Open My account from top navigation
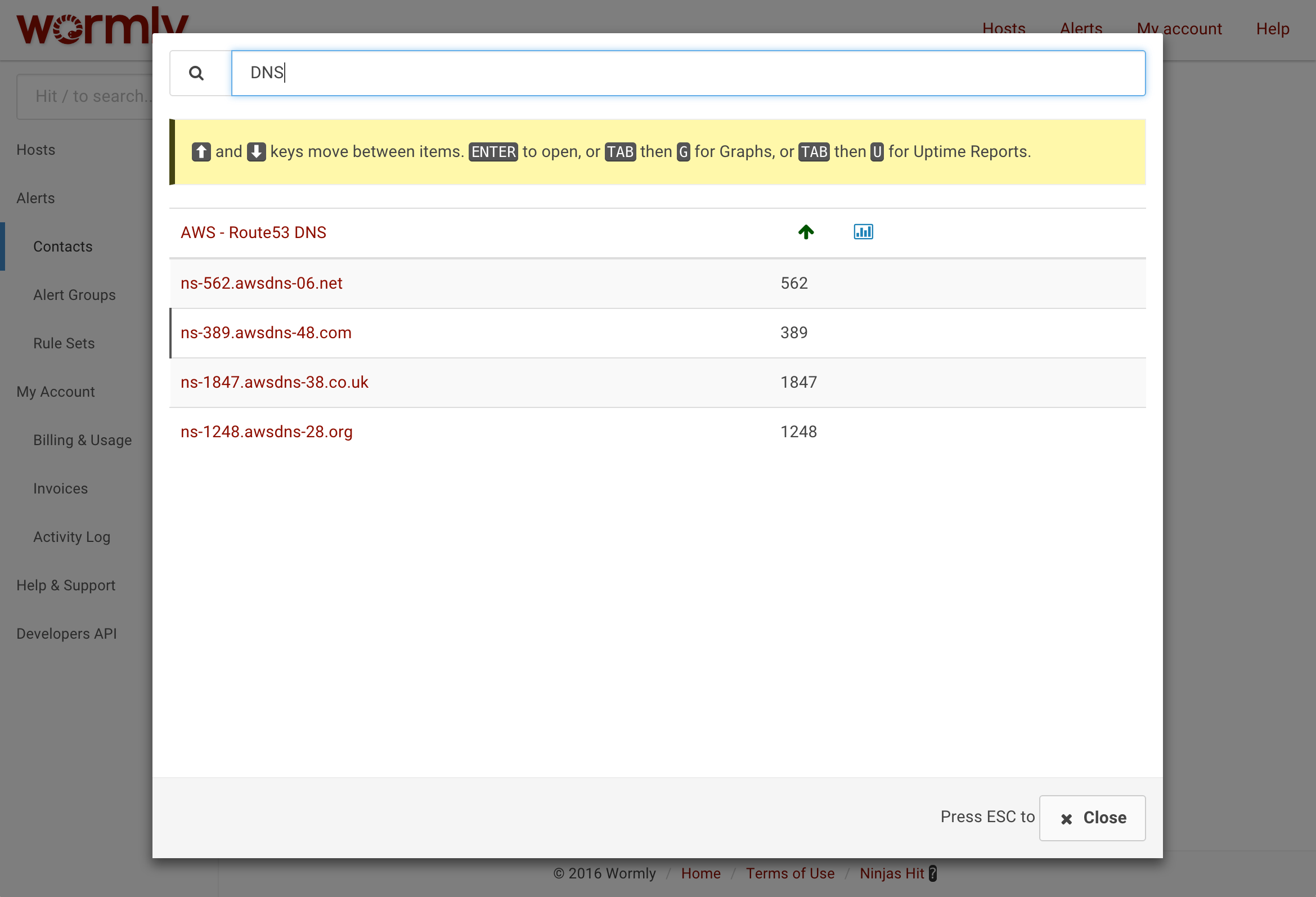The height and width of the screenshot is (897, 1316). [1179, 28]
